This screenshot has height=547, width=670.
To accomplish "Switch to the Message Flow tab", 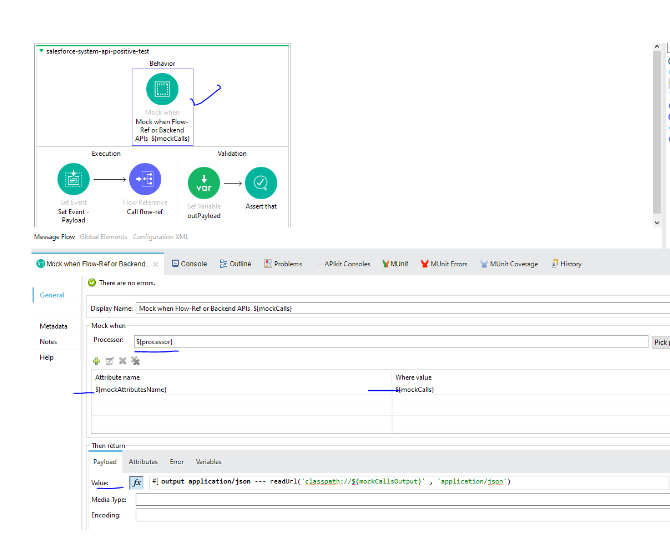I will 54,237.
